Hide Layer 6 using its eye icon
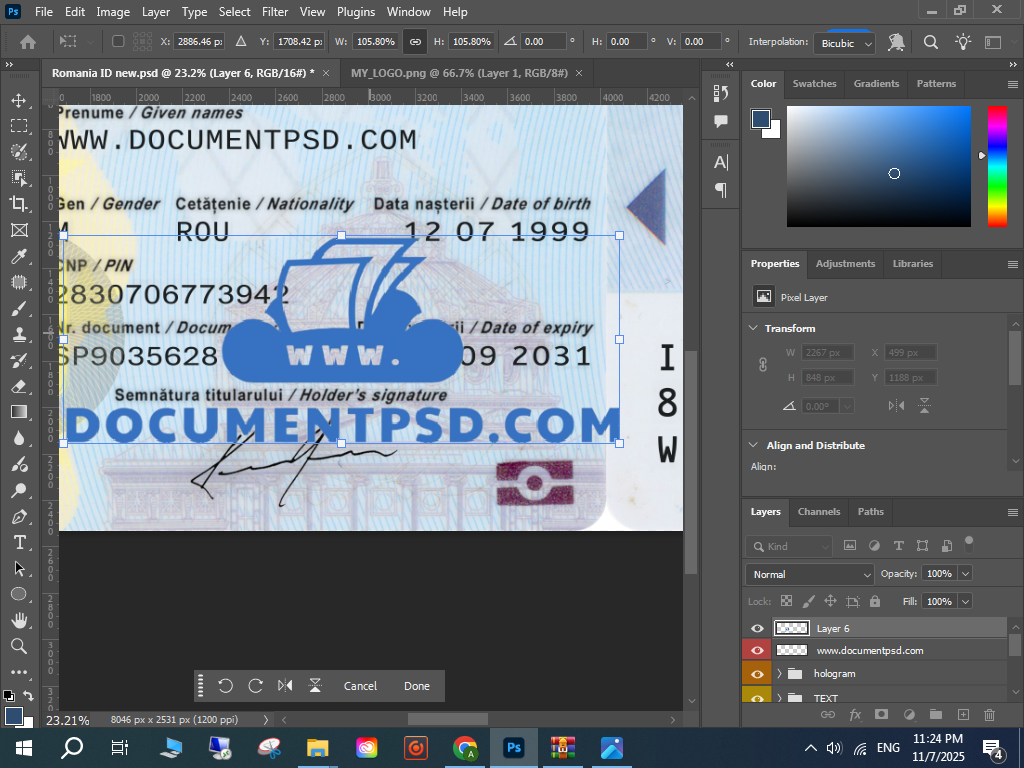Screen dimensions: 1024x768 coord(757,628)
